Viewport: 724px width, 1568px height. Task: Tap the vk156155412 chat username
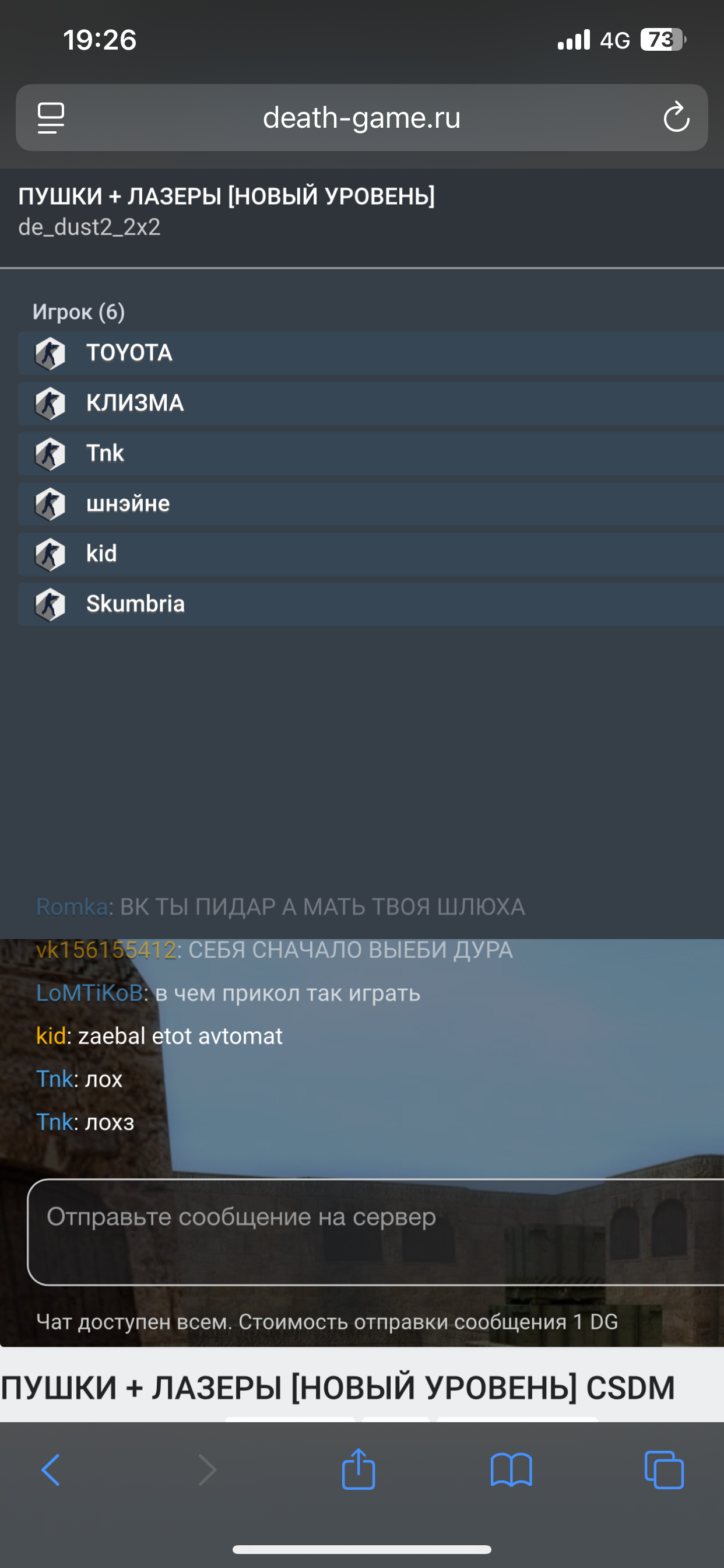click(106, 950)
